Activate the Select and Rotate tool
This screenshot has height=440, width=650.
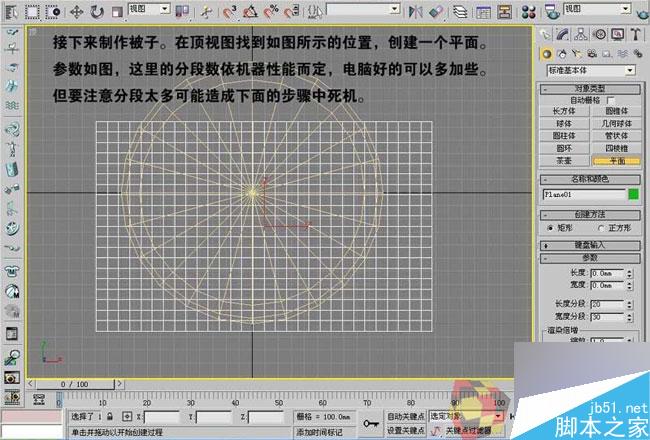(x=97, y=12)
